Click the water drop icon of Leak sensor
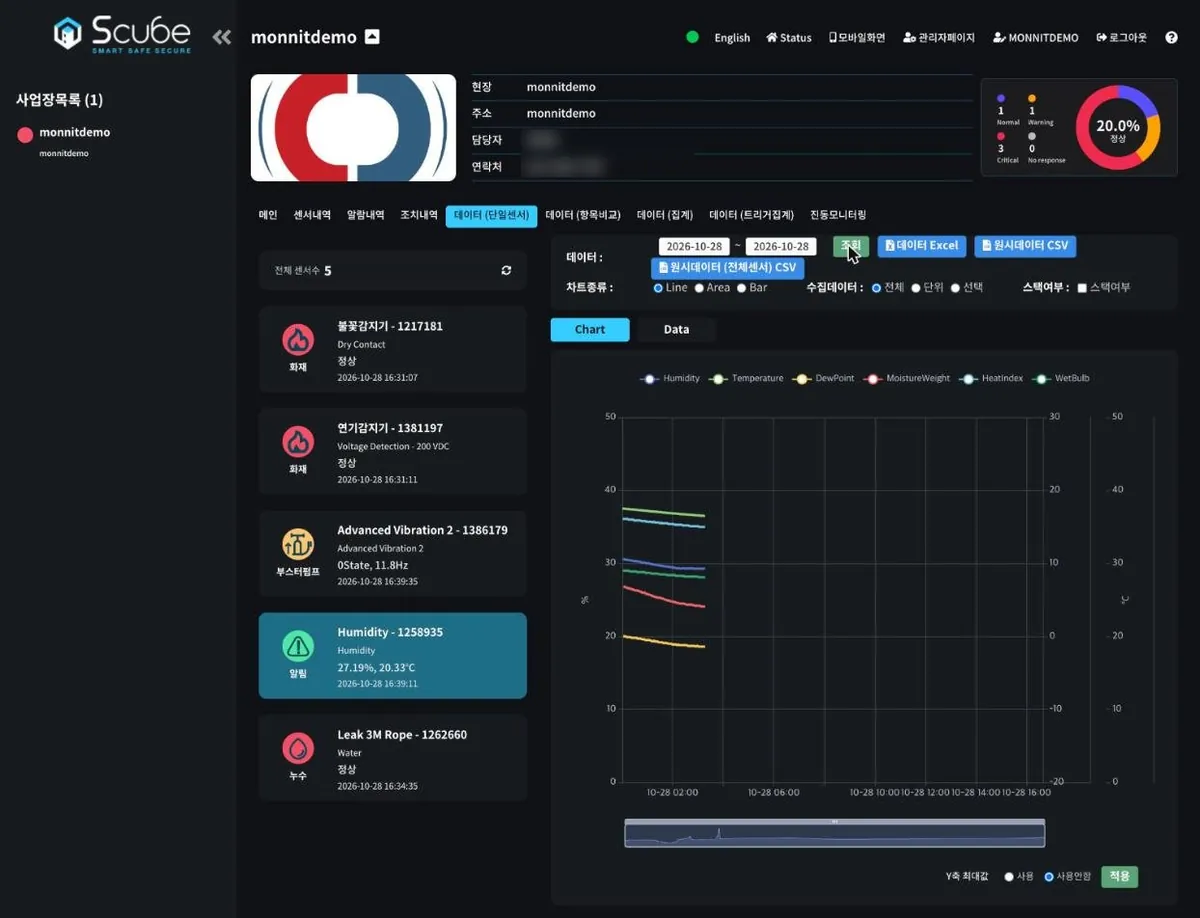Image resolution: width=1200 pixels, height=918 pixels. click(x=297, y=748)
